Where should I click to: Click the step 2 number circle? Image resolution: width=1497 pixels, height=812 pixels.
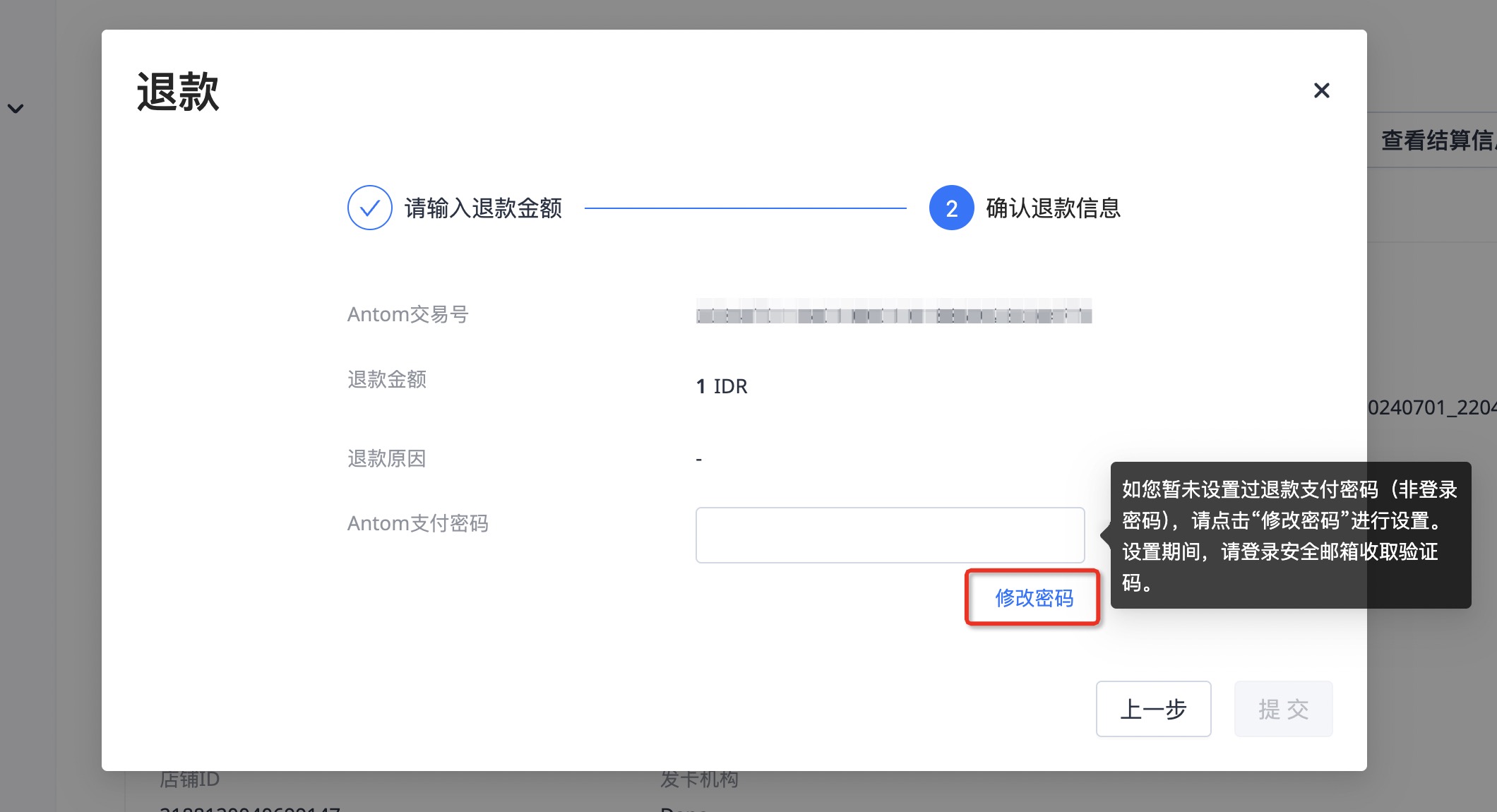point(951,208)
